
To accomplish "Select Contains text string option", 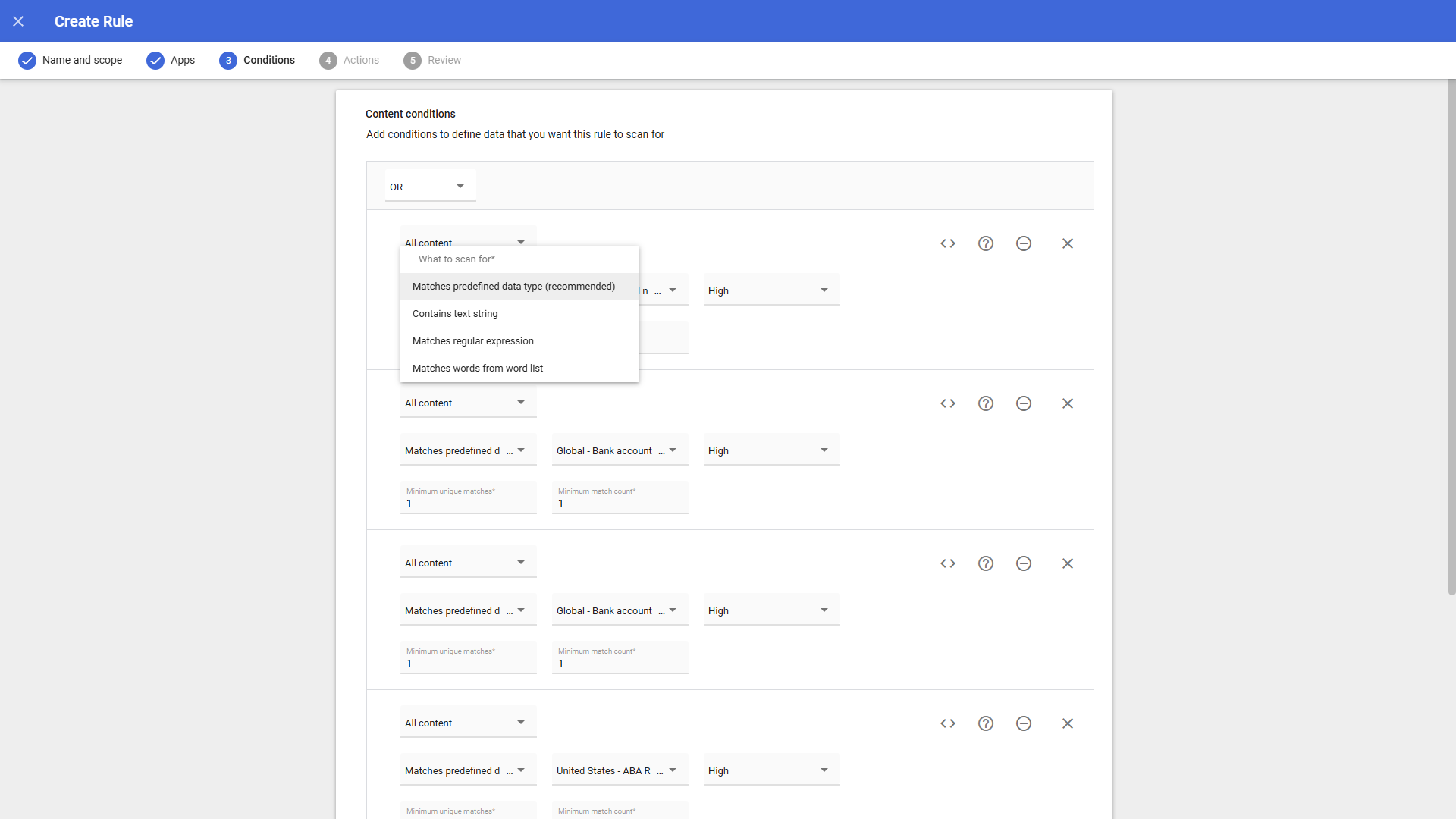I will pos(455,313).
